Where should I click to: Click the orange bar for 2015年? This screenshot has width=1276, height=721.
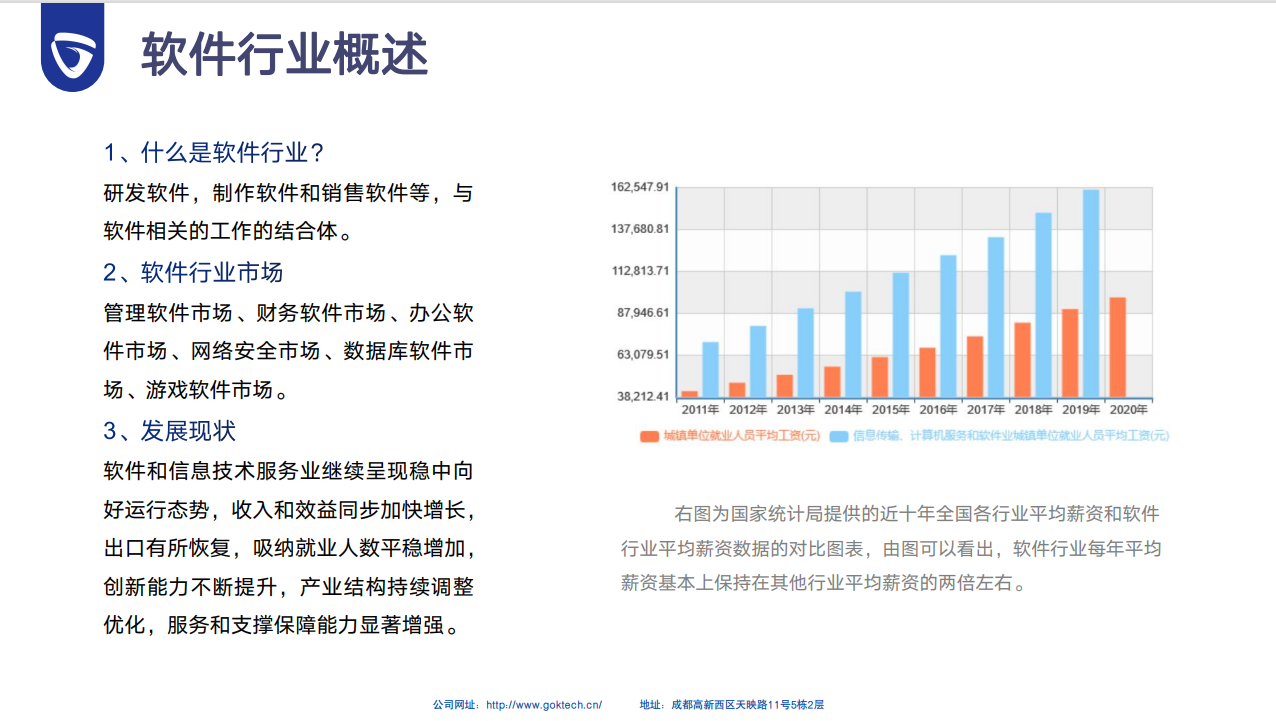tap(879, 377)
